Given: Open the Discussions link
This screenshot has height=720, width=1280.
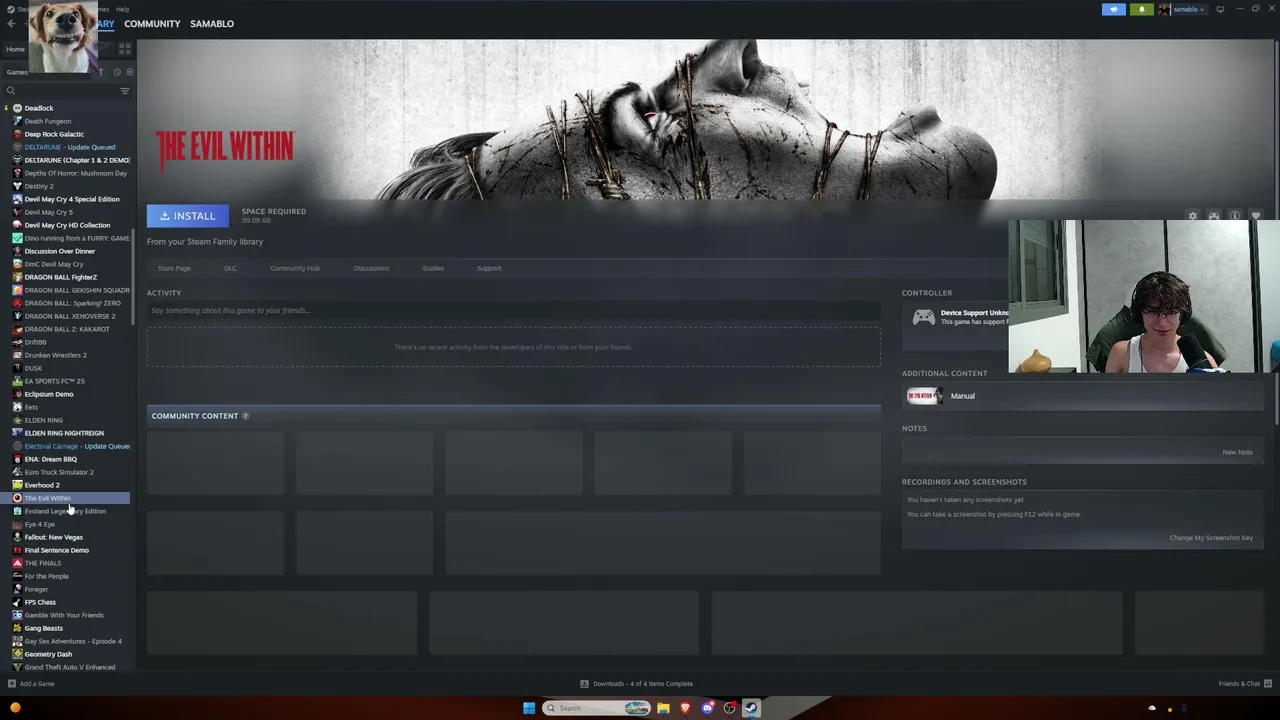Looking at the screenshot, I should 371,268.
